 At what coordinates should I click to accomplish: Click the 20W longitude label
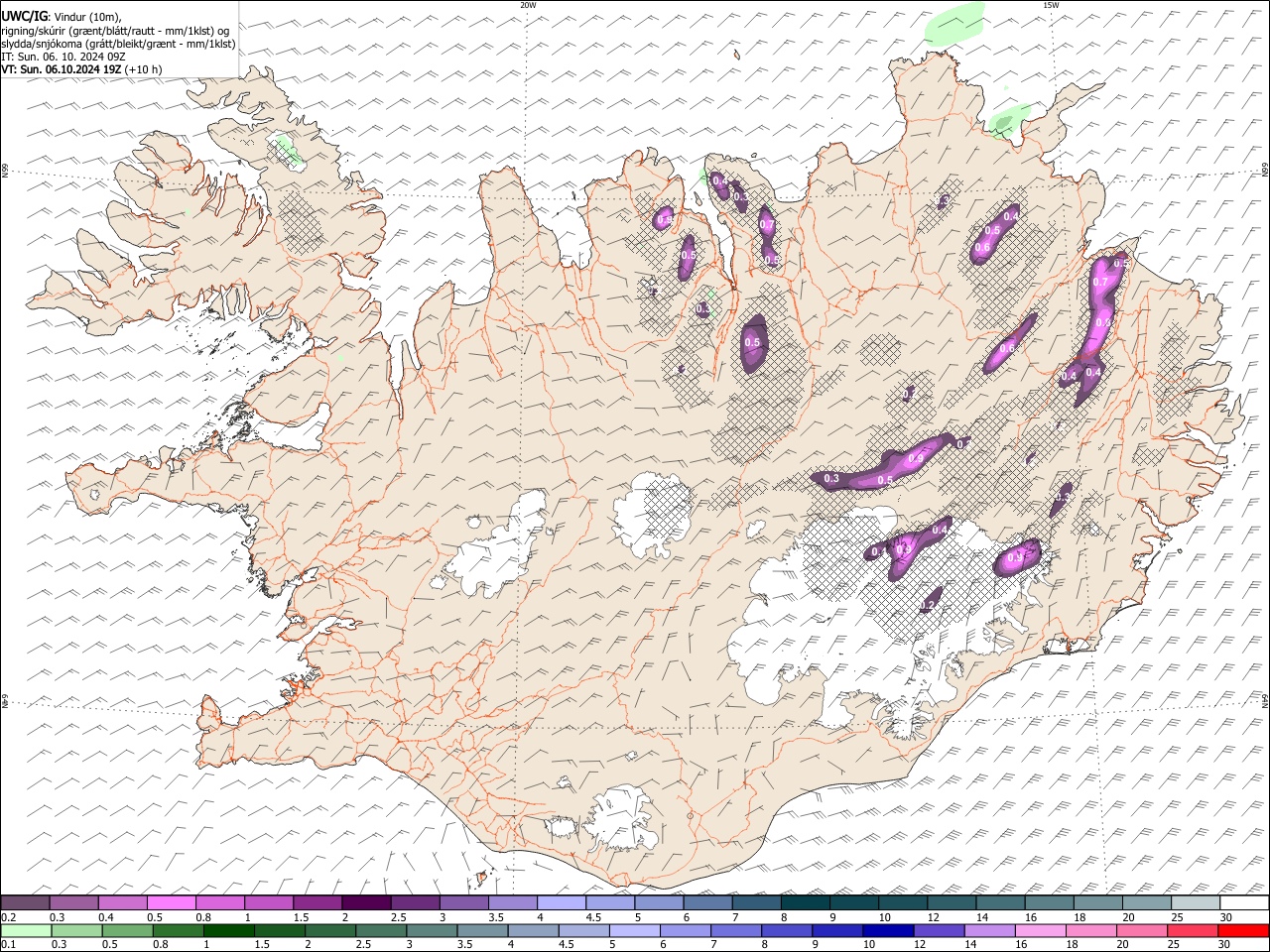[x=528, y=5]
